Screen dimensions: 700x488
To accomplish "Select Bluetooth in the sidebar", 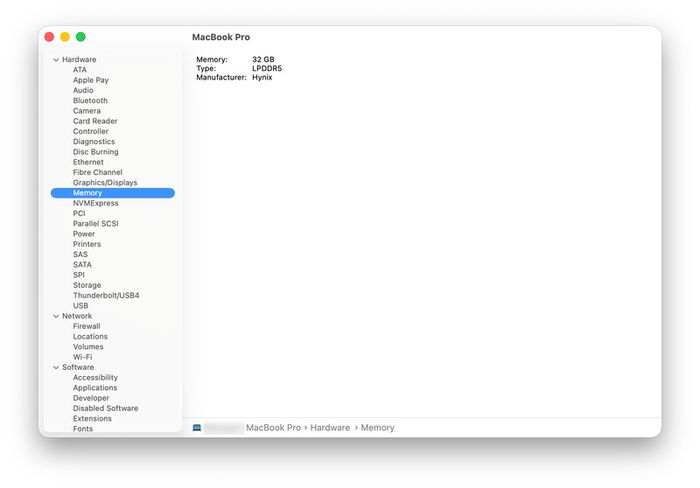I will click(x=90, y=100).
